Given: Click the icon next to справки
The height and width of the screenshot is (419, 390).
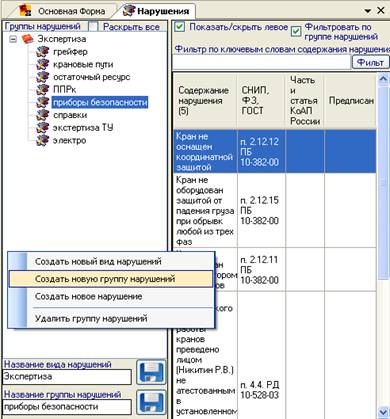Looking at the screenshot, I should 43,115.
